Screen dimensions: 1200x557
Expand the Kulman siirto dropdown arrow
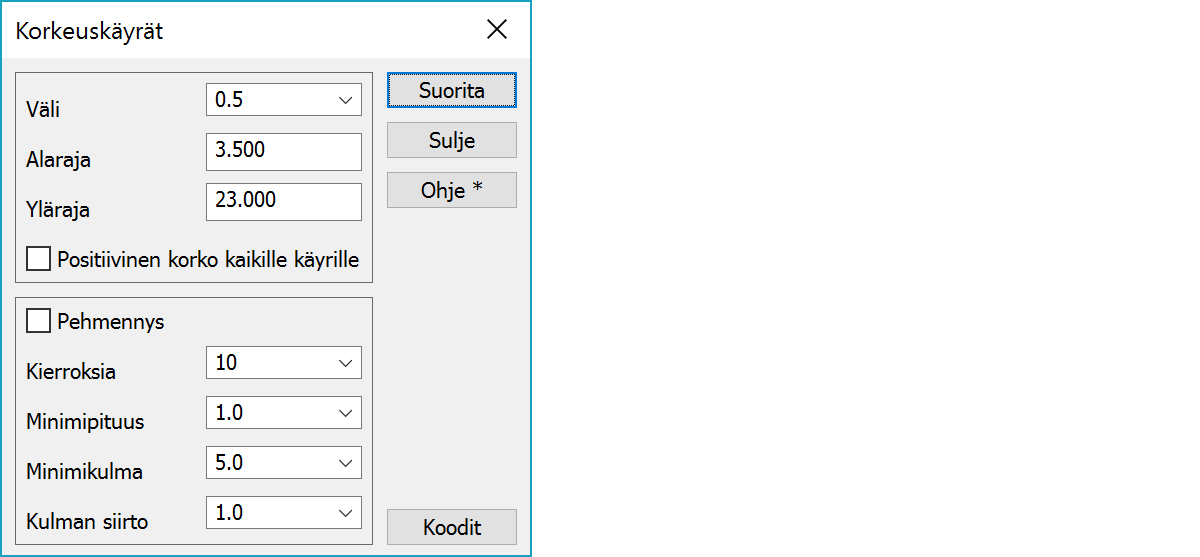[346, 513]
